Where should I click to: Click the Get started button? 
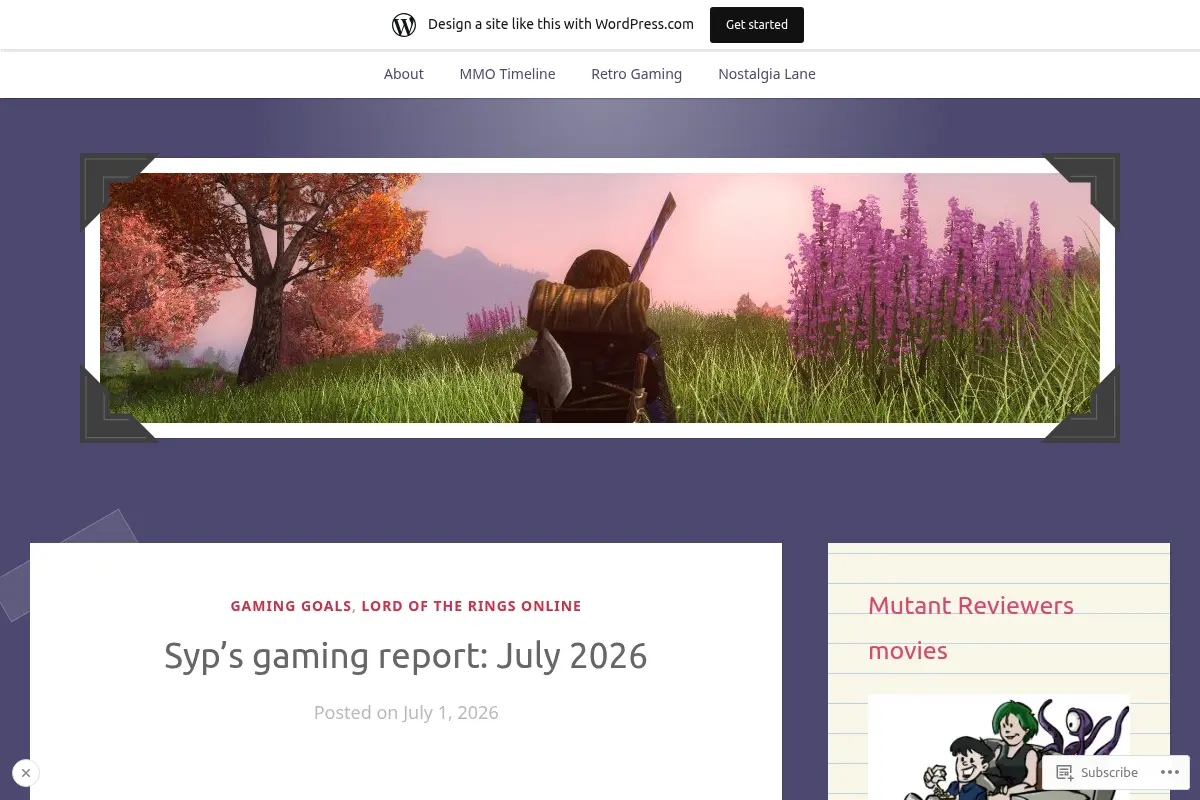tap(757, 25)
